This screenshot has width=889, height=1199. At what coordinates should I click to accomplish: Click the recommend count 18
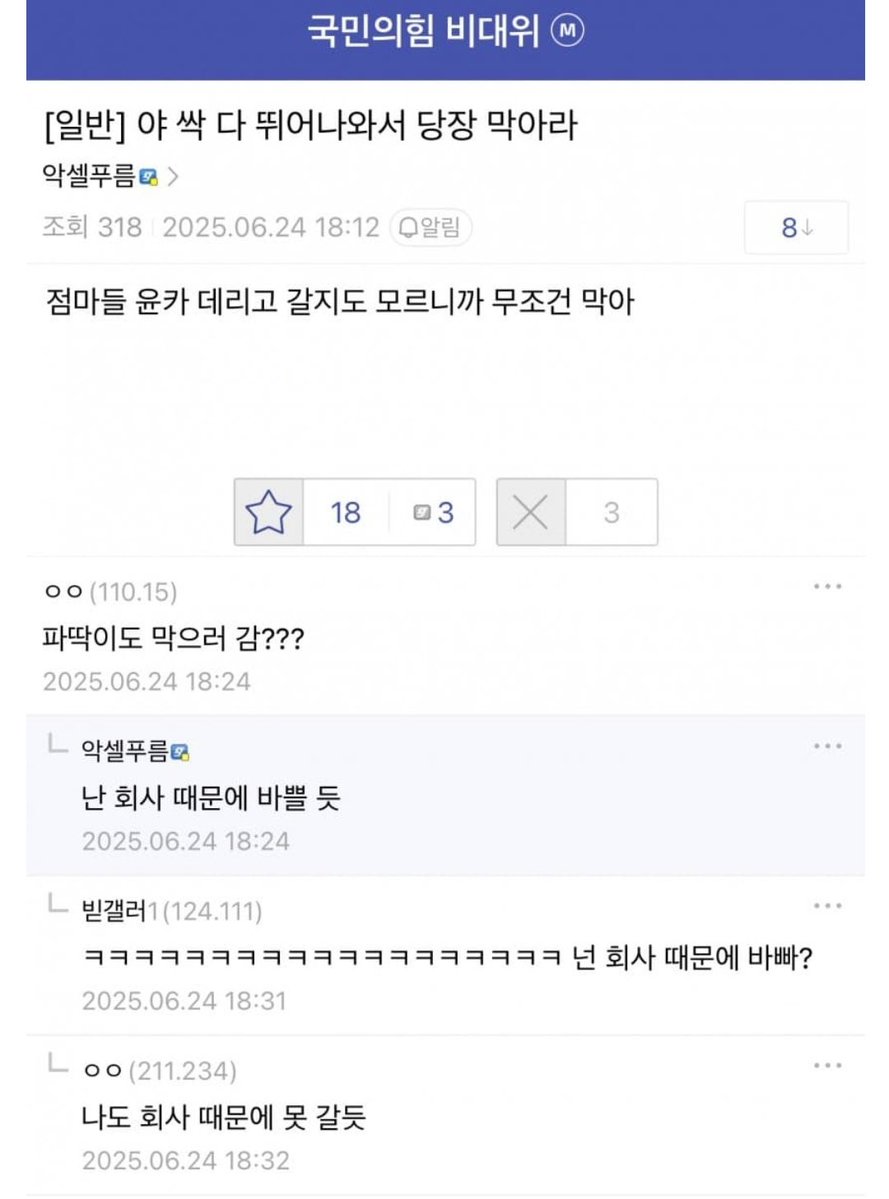[346, 512]
